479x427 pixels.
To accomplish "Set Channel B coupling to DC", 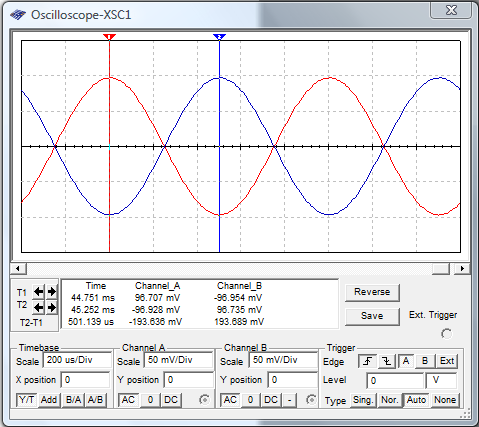I will 271,400.
